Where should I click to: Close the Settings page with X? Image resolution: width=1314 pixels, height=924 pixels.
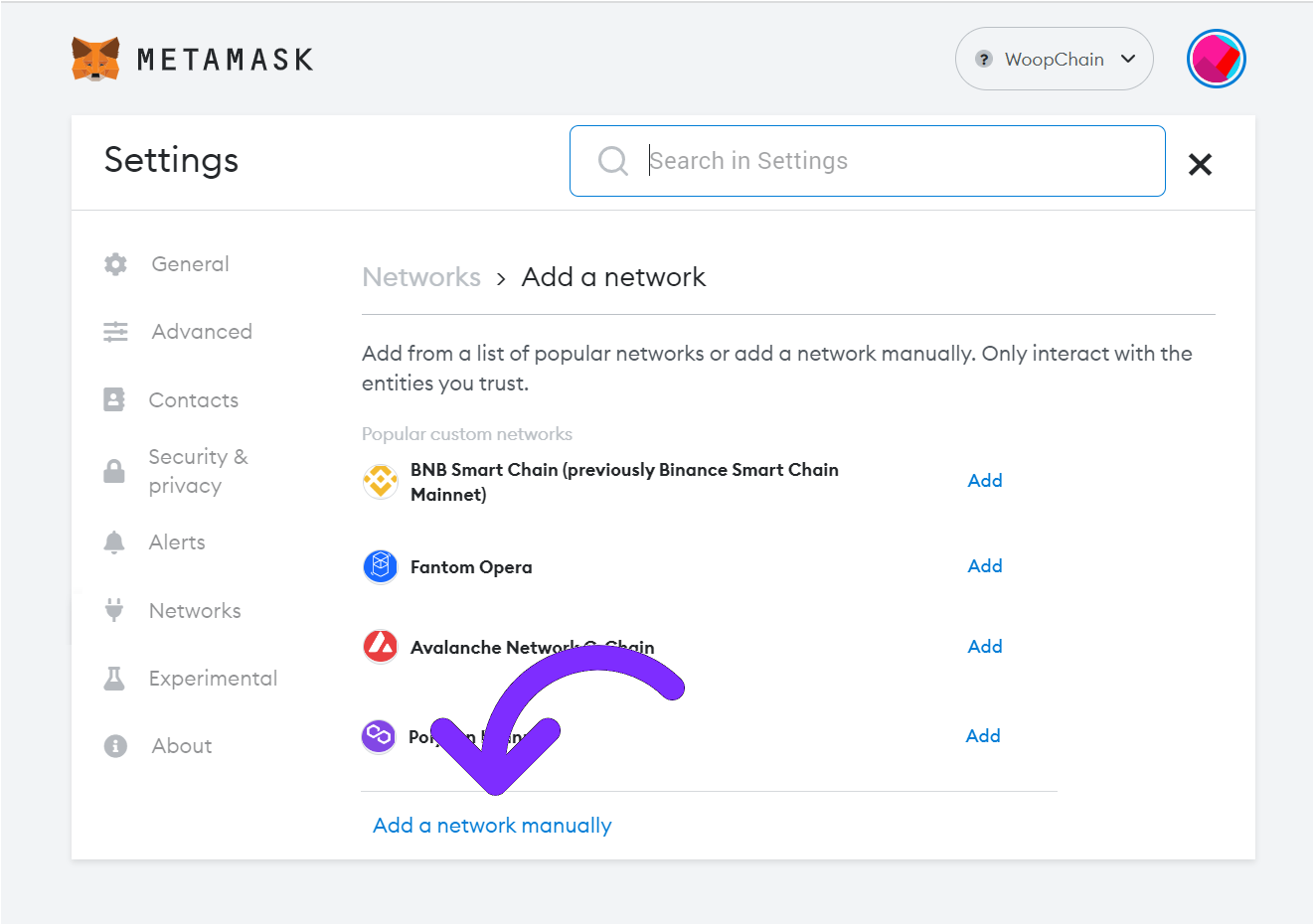(x=1200, y=164)
